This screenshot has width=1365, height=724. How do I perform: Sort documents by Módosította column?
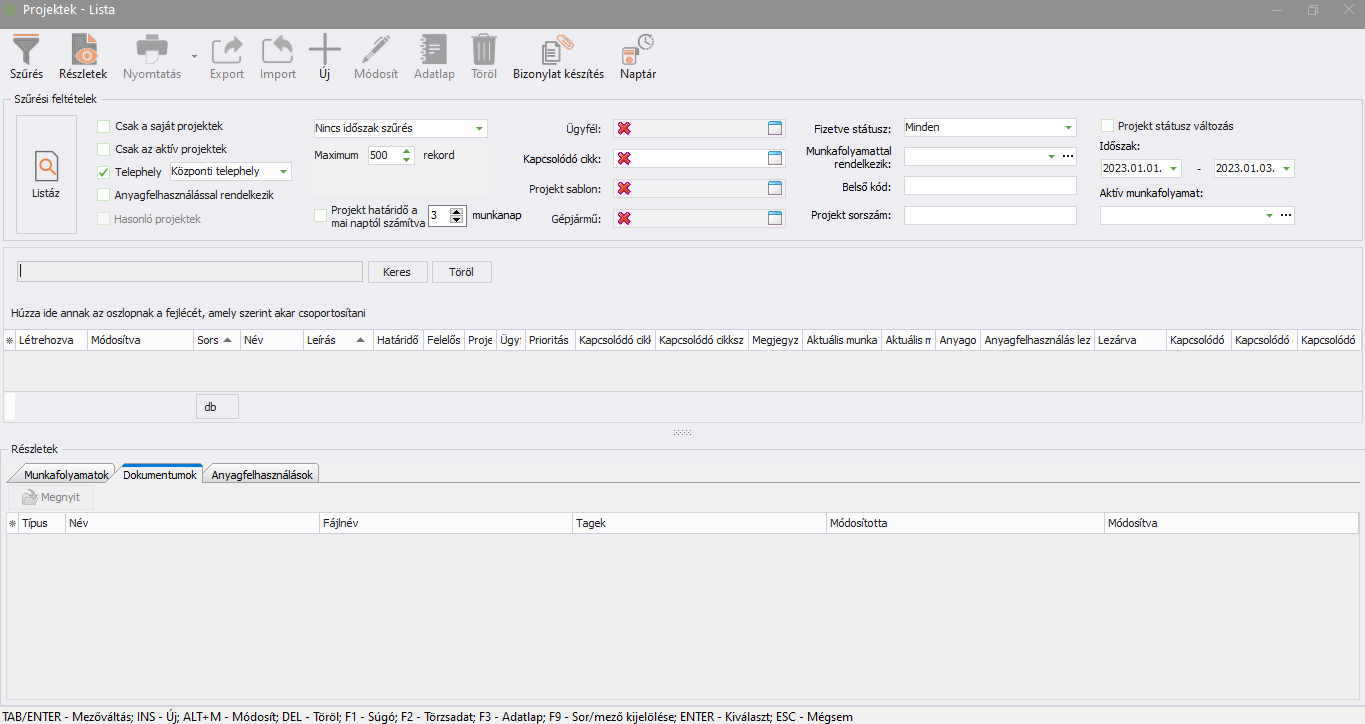click(965, 523)
